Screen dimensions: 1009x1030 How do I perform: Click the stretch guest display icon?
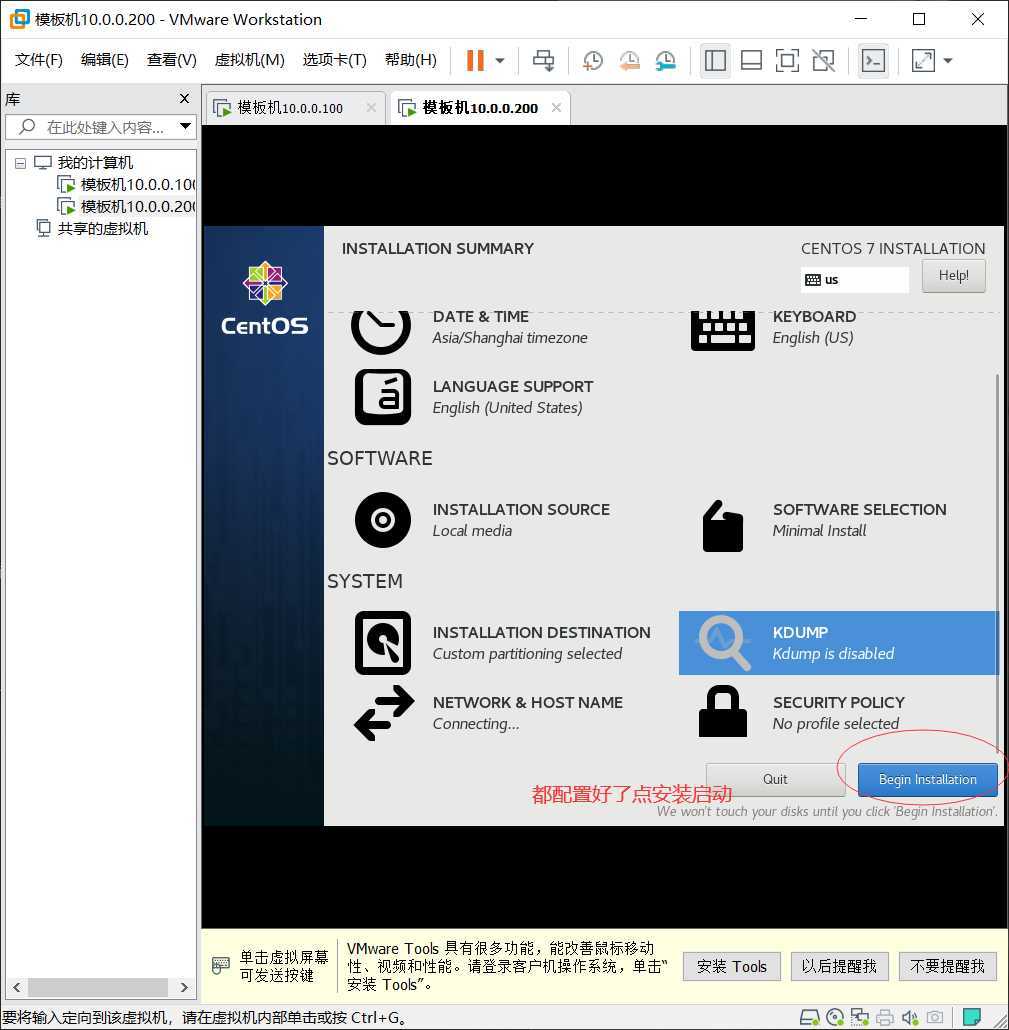tap(924, 60)
